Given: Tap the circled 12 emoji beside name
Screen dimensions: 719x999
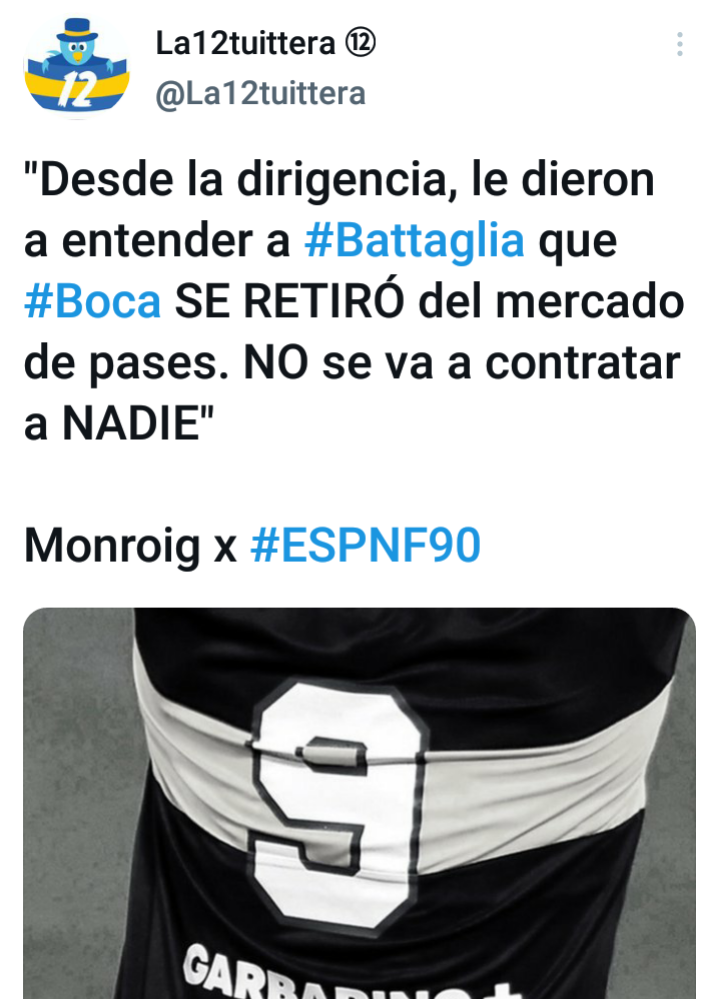Looking at the screenshot, I should (x=360, y=43).
